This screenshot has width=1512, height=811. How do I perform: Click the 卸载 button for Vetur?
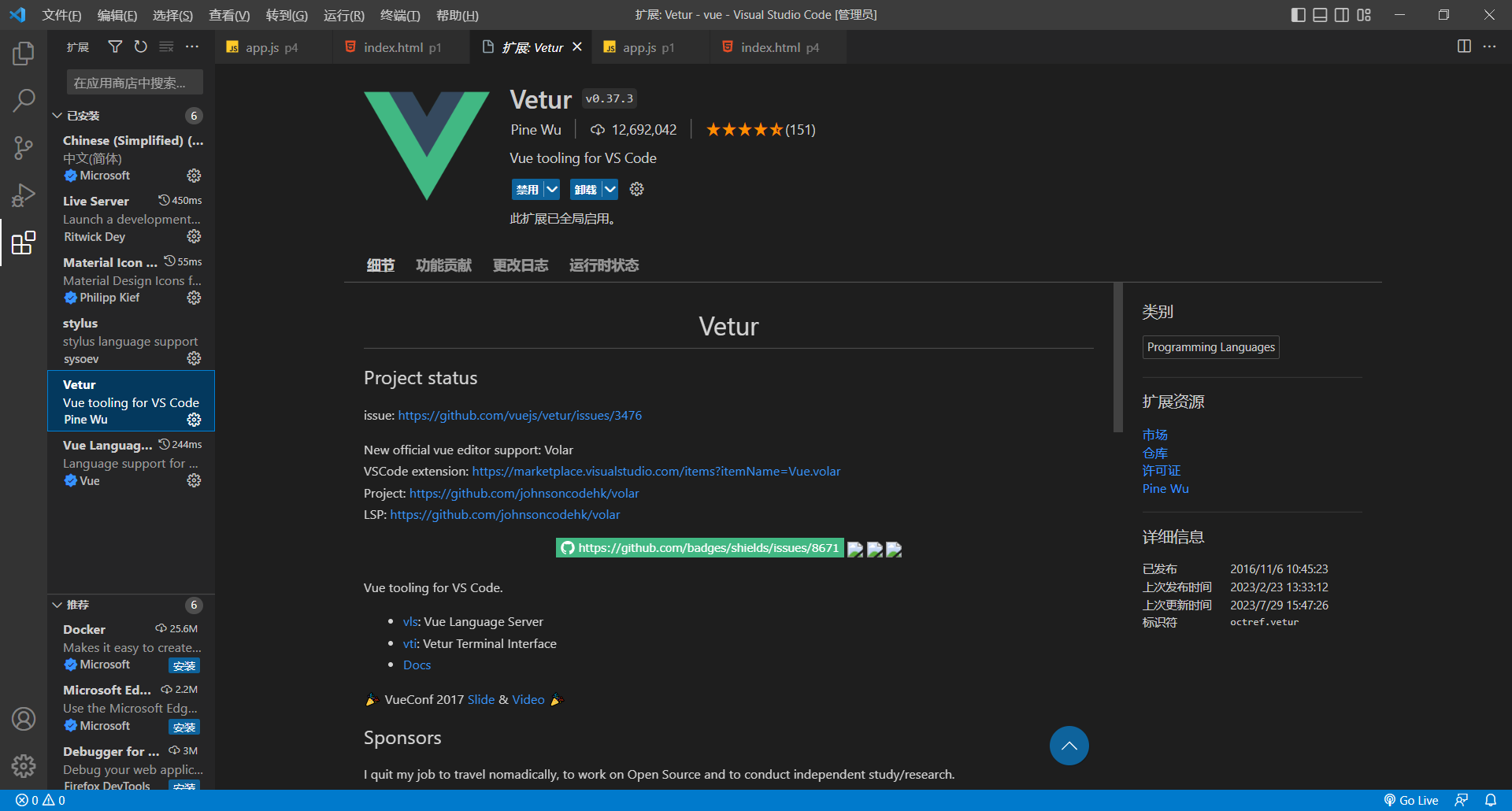(x=586, y=189)
